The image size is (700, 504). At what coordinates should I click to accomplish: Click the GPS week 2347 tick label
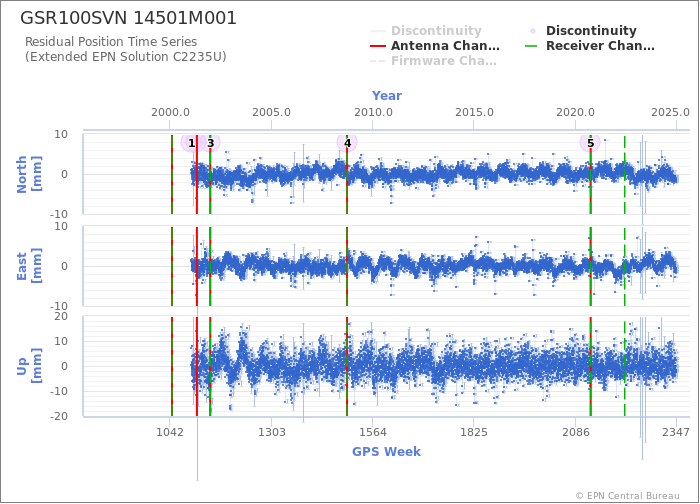675,433
